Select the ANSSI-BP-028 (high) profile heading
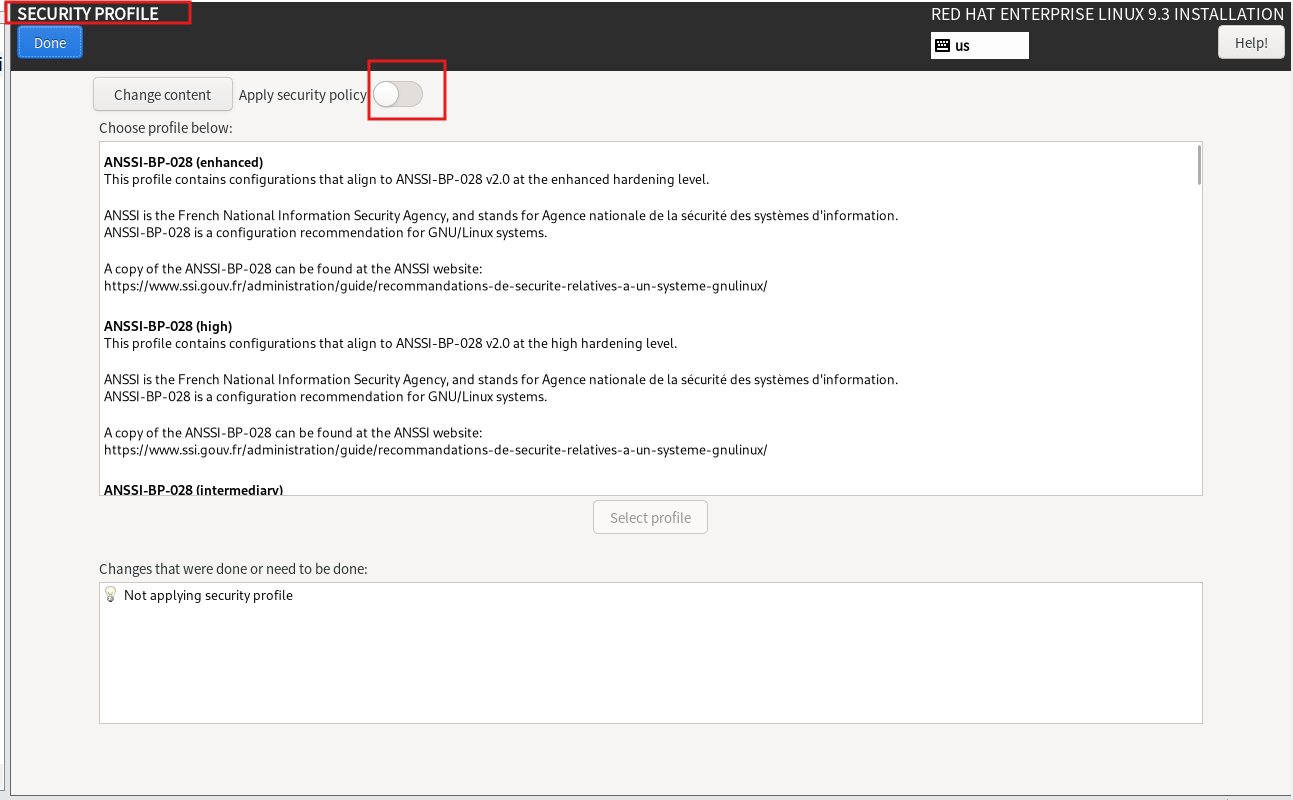This screenshot has width=1293, height=800. [x=168, y=326]
